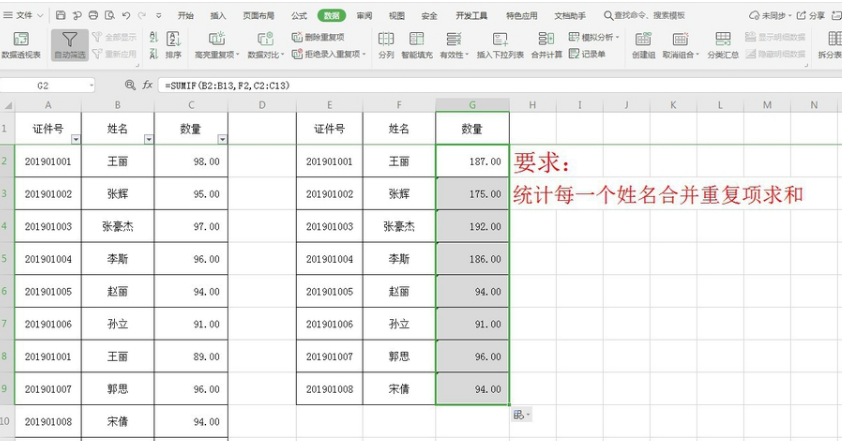
Task: Open the 高亮重复项 dropdown arrow
Action: coord(238,55)
